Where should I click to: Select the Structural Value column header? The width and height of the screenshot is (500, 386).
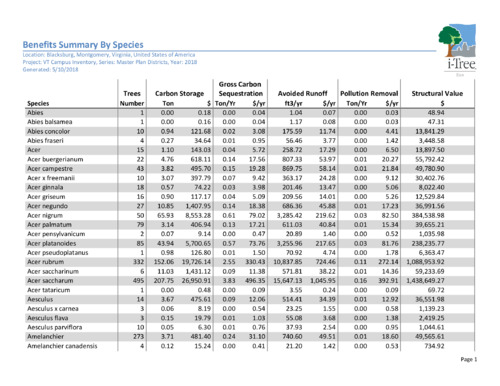pyautogui.click(x=437, y=94)
